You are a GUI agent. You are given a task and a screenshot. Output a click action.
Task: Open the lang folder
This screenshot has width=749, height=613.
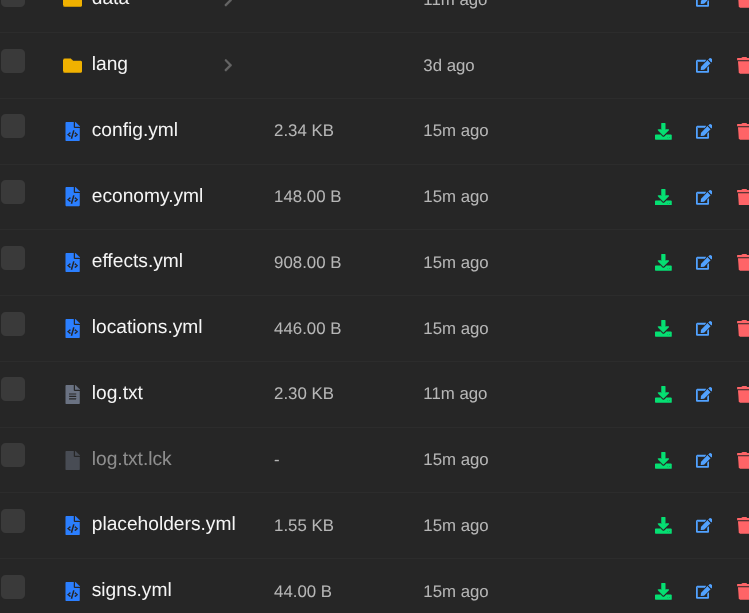[110, 64]
